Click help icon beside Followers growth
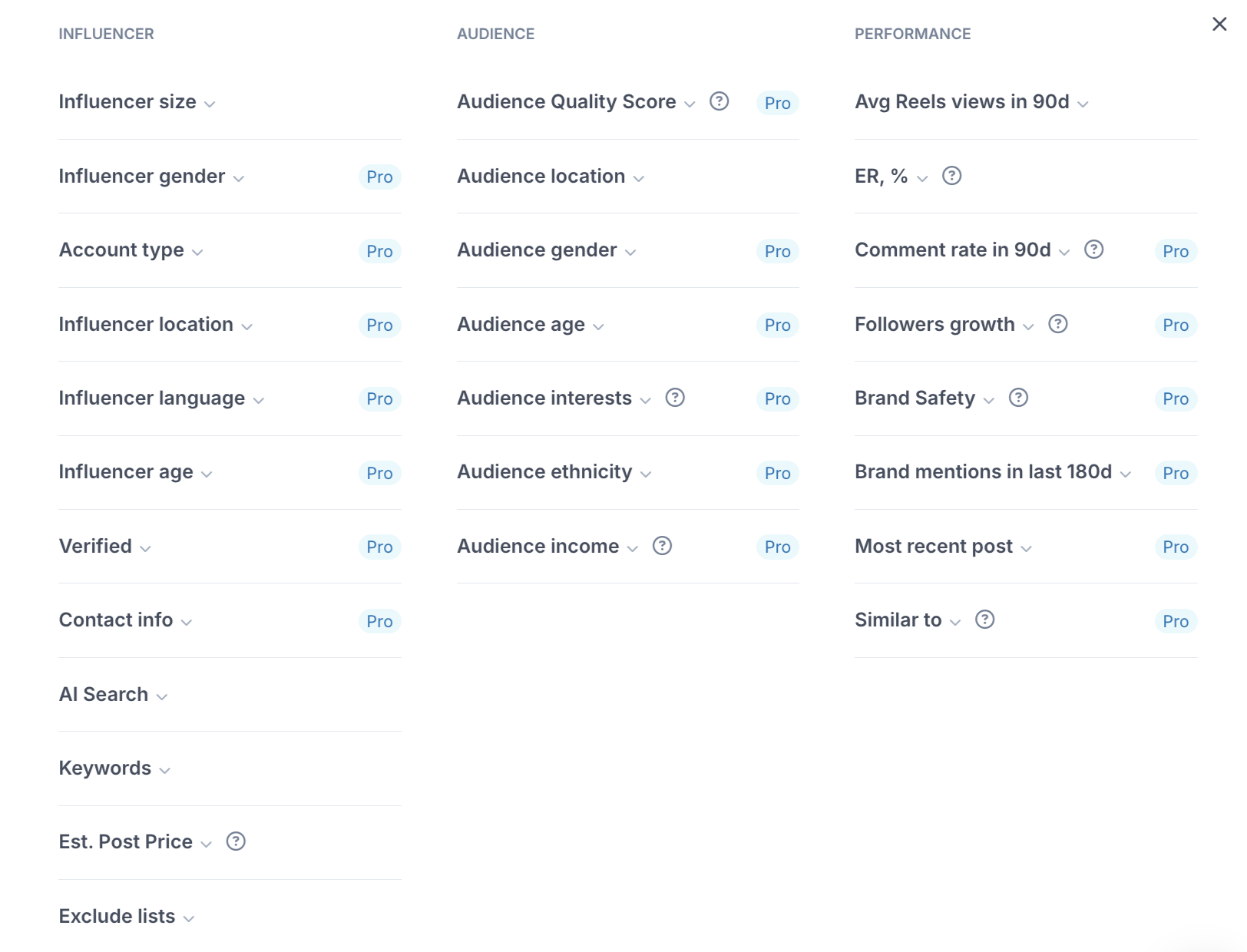Viewport: 1247px width, 952px height. pyautogui.click(x=1057, y=324)
